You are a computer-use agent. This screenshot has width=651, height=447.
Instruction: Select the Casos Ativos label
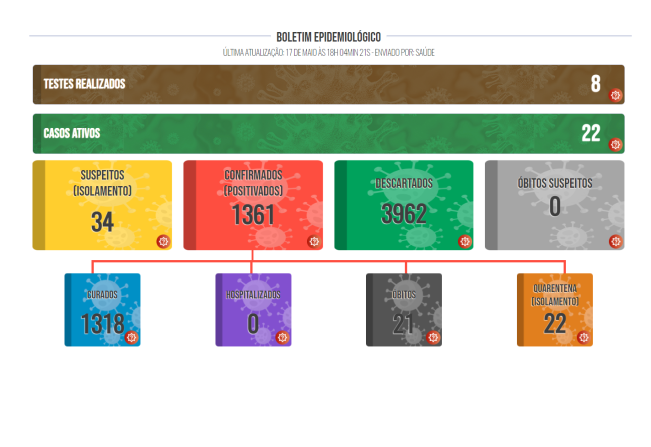click(x=72, y=133)
